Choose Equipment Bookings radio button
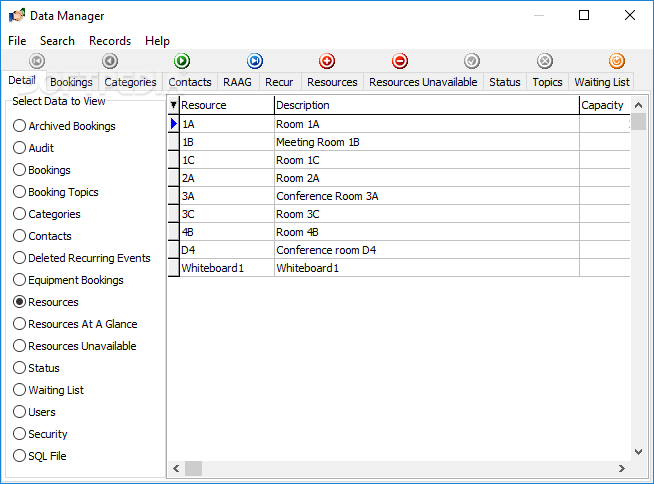654x484 pixels. [x=19, y=280]
